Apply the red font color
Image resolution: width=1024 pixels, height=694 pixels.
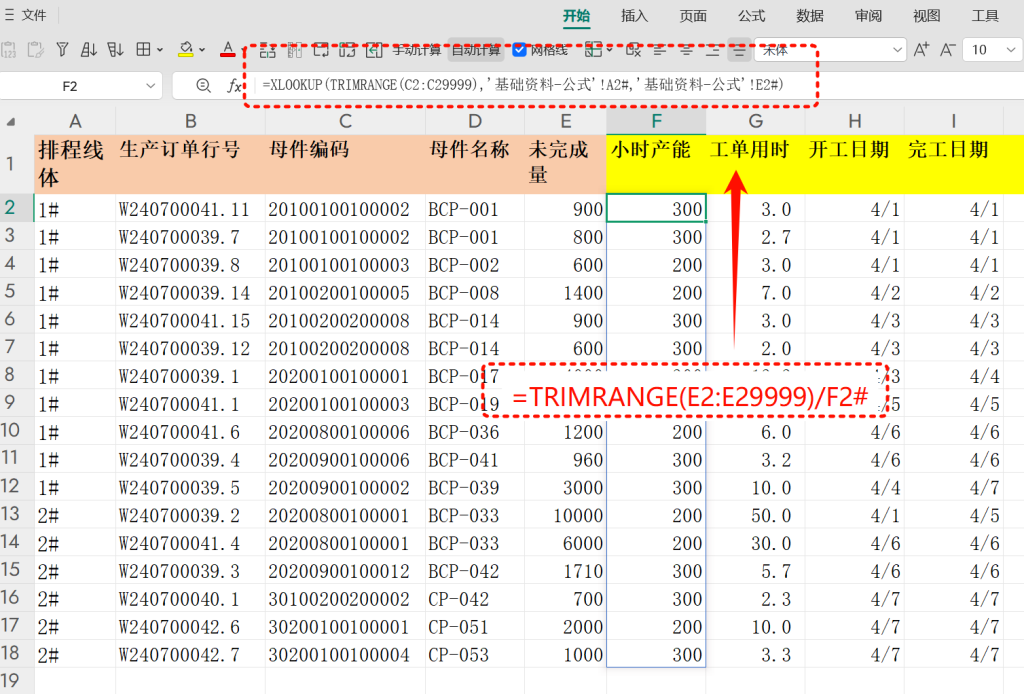[x=227, y=50]
